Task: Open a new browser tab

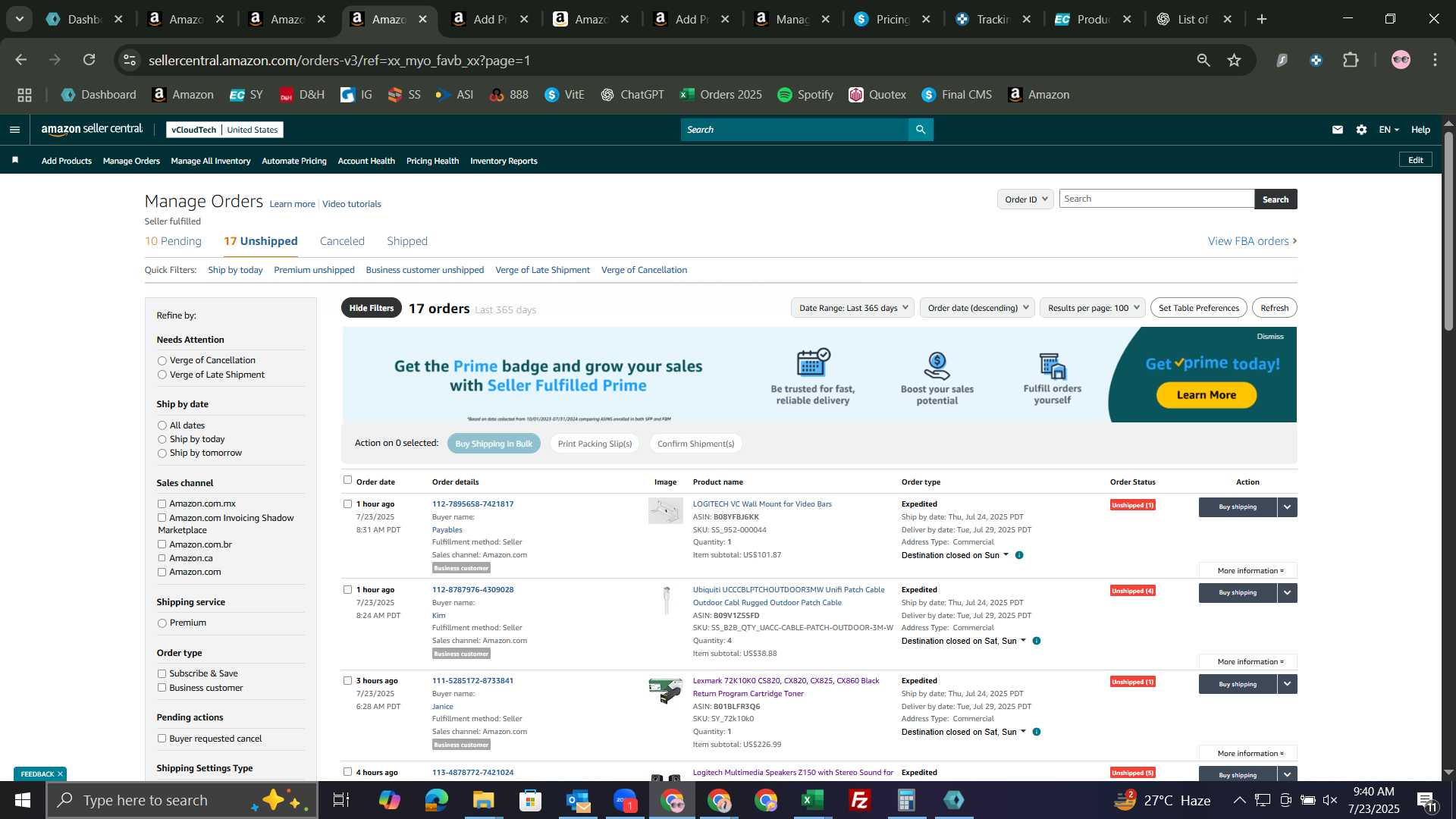Action: pyautogui.click(x=1262, y=19)
